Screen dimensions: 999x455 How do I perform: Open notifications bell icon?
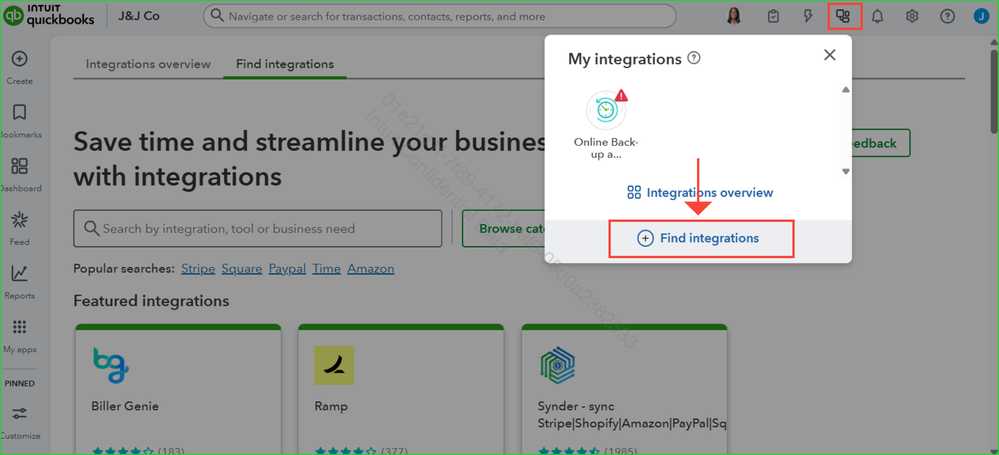tap(878, 17)
